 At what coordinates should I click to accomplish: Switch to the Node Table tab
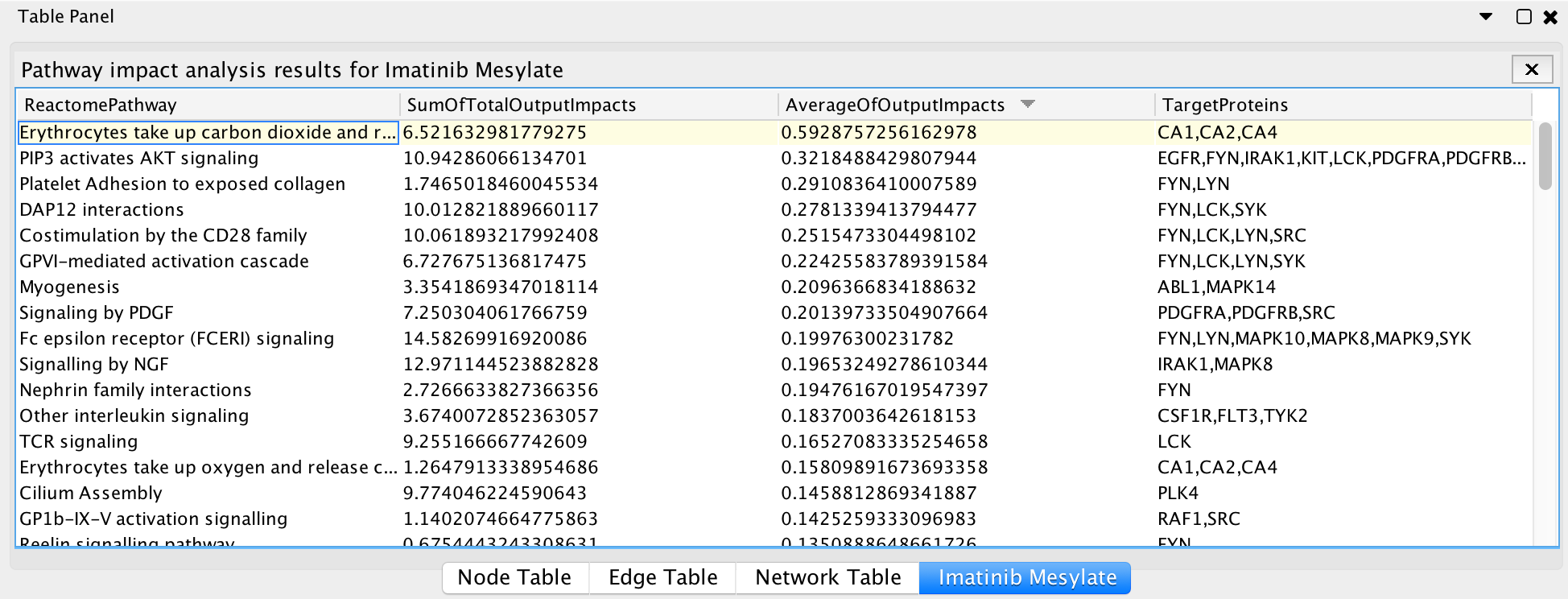point(515,578)
